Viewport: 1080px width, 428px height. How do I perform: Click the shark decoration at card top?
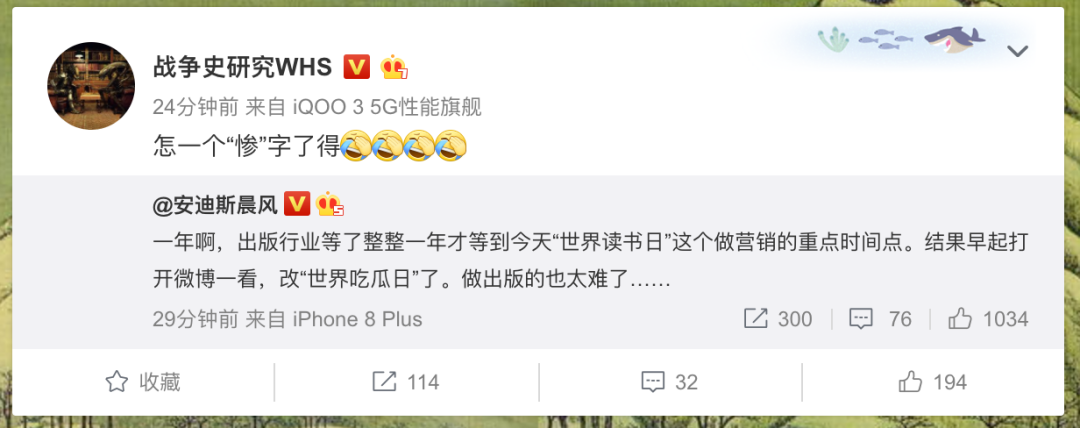953,39
